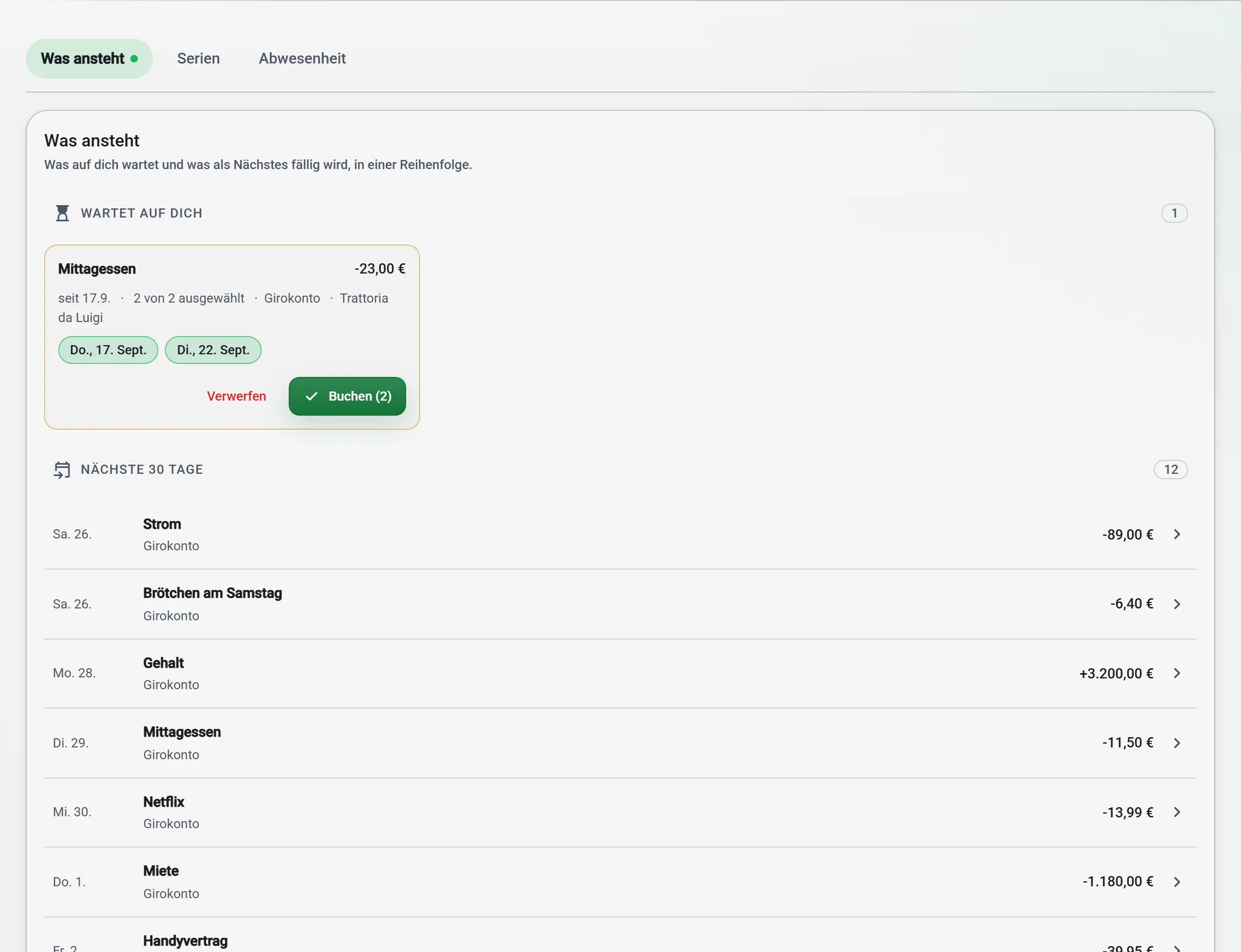Click the waiting count badge showing 1
The height and width of the screenshot is (952, 1241).
(x=1174, y=213)
